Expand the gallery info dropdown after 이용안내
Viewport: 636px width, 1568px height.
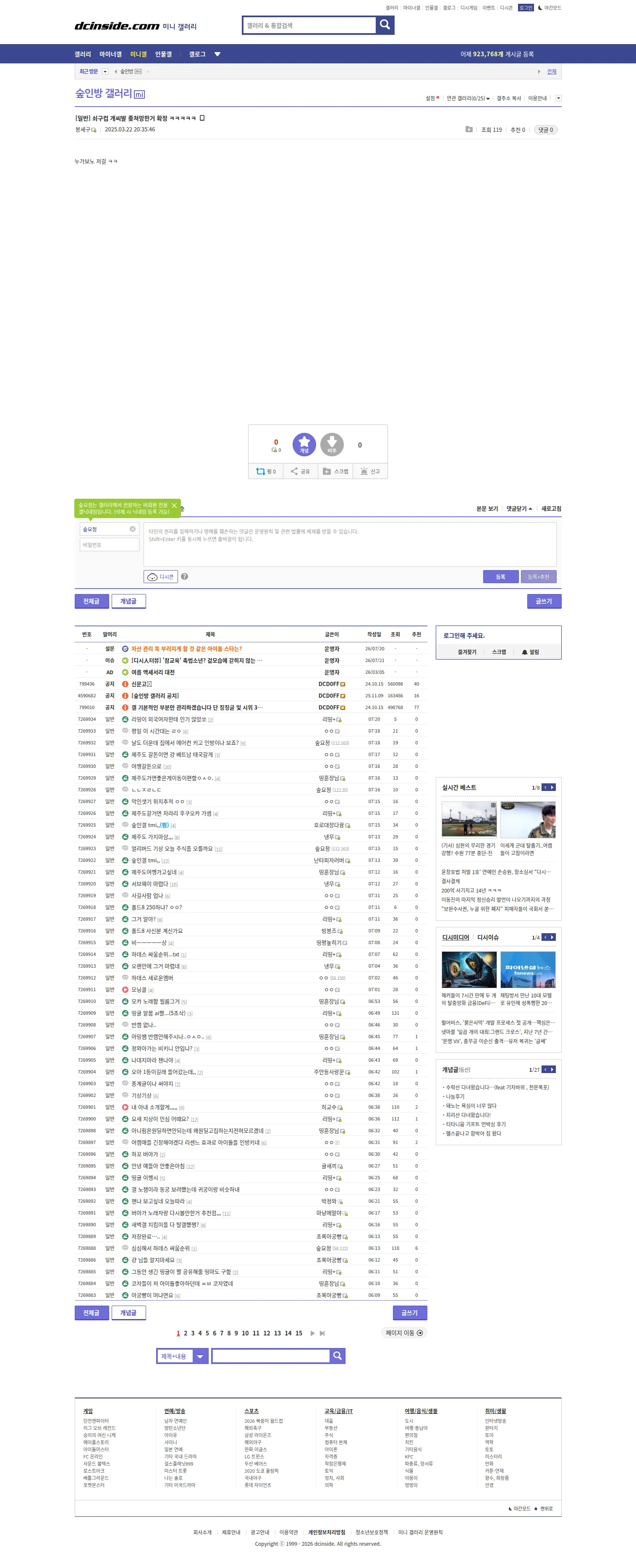pos(558,98)
